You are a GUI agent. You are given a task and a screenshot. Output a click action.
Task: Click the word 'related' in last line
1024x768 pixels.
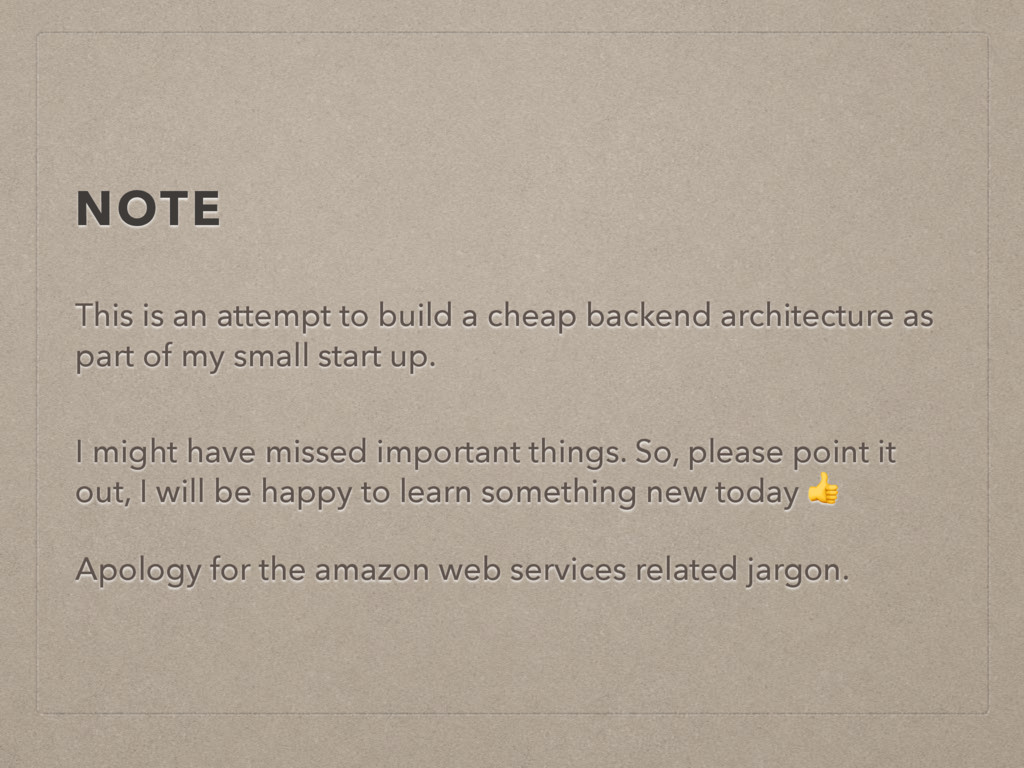[x=686, y=571]
